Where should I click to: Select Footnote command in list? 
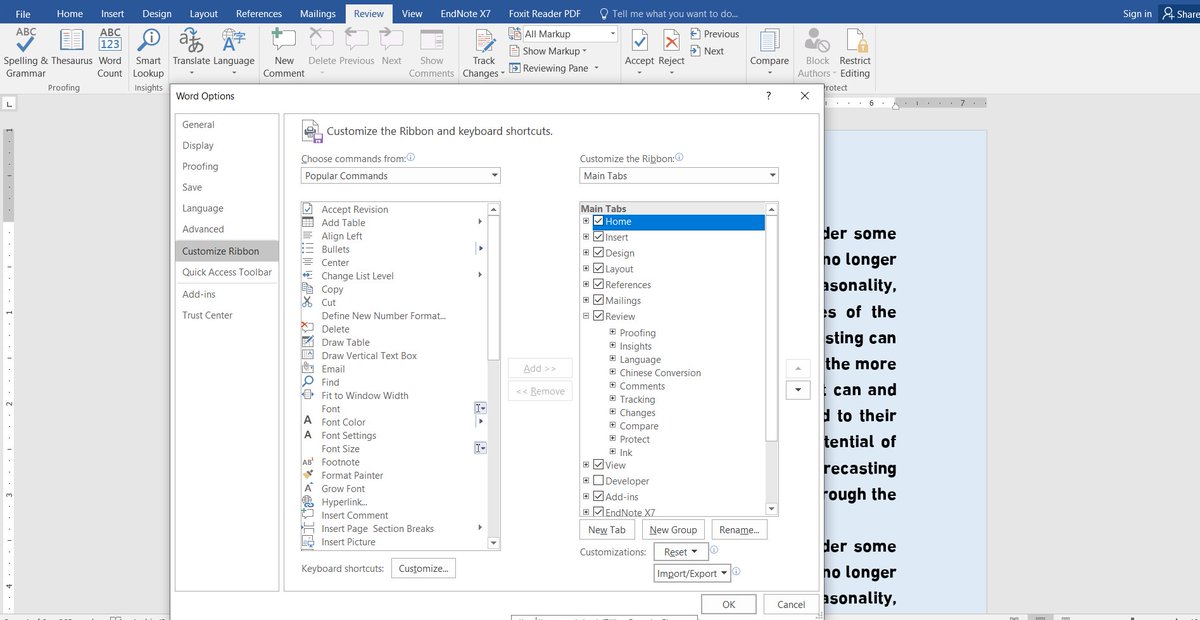click(340, 462)
